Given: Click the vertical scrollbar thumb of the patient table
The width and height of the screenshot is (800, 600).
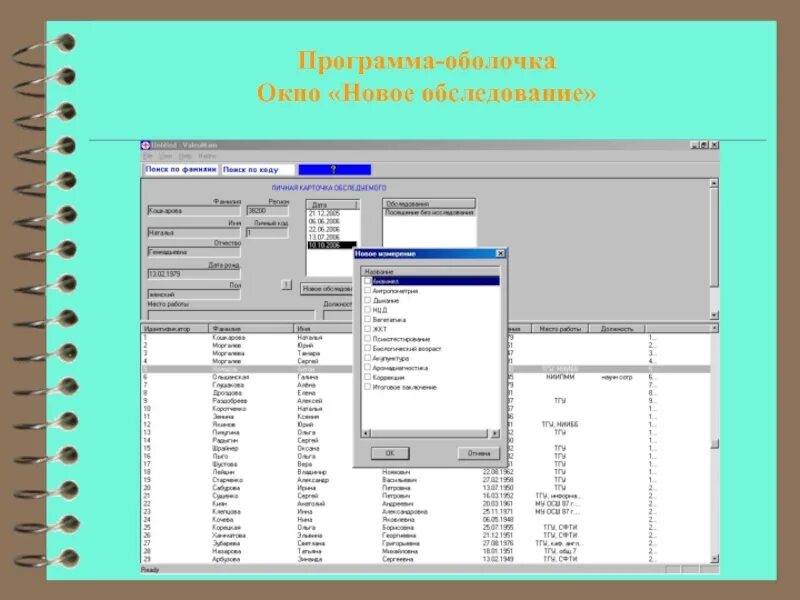Looking at the screenshot, I should (x=714, y=444).
